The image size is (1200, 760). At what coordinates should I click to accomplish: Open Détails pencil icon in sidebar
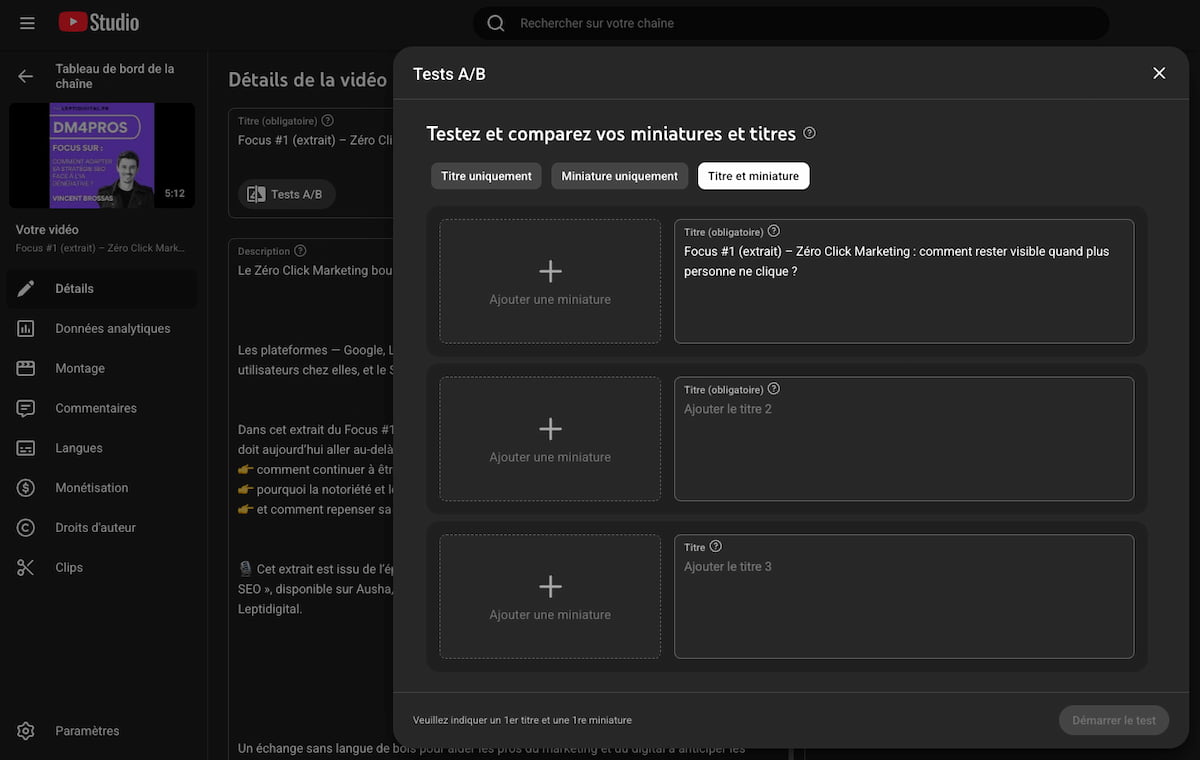click(x=26, y=288)
